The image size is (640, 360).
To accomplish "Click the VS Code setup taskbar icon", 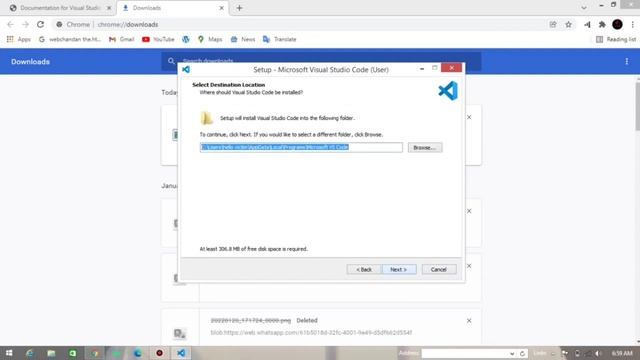I will (x=181, y=353).
